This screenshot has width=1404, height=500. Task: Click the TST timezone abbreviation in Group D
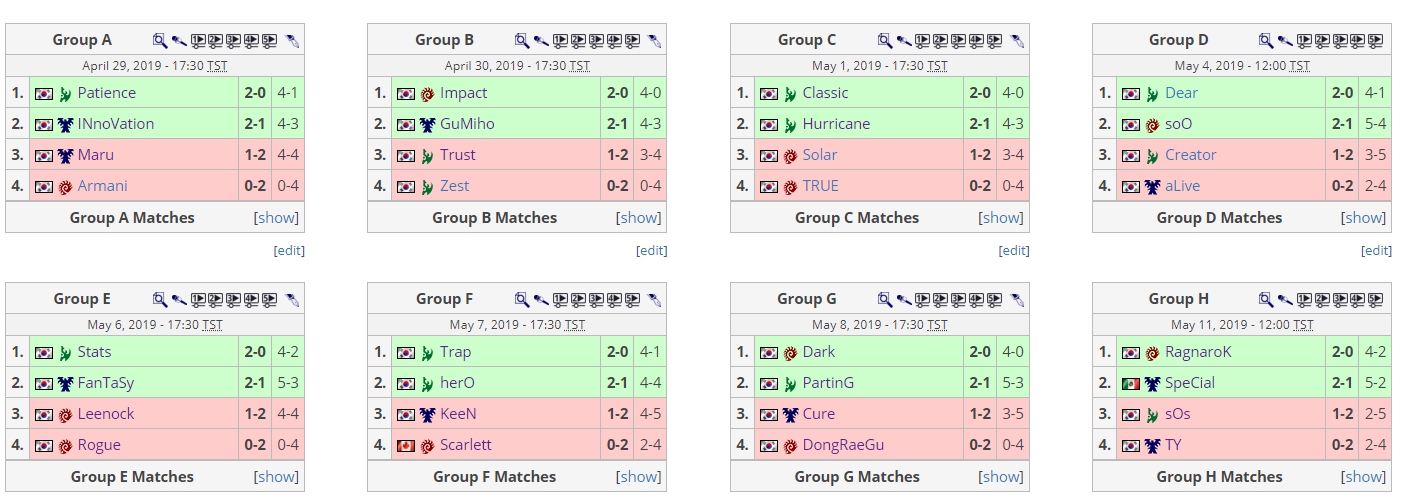point(1299,66)
